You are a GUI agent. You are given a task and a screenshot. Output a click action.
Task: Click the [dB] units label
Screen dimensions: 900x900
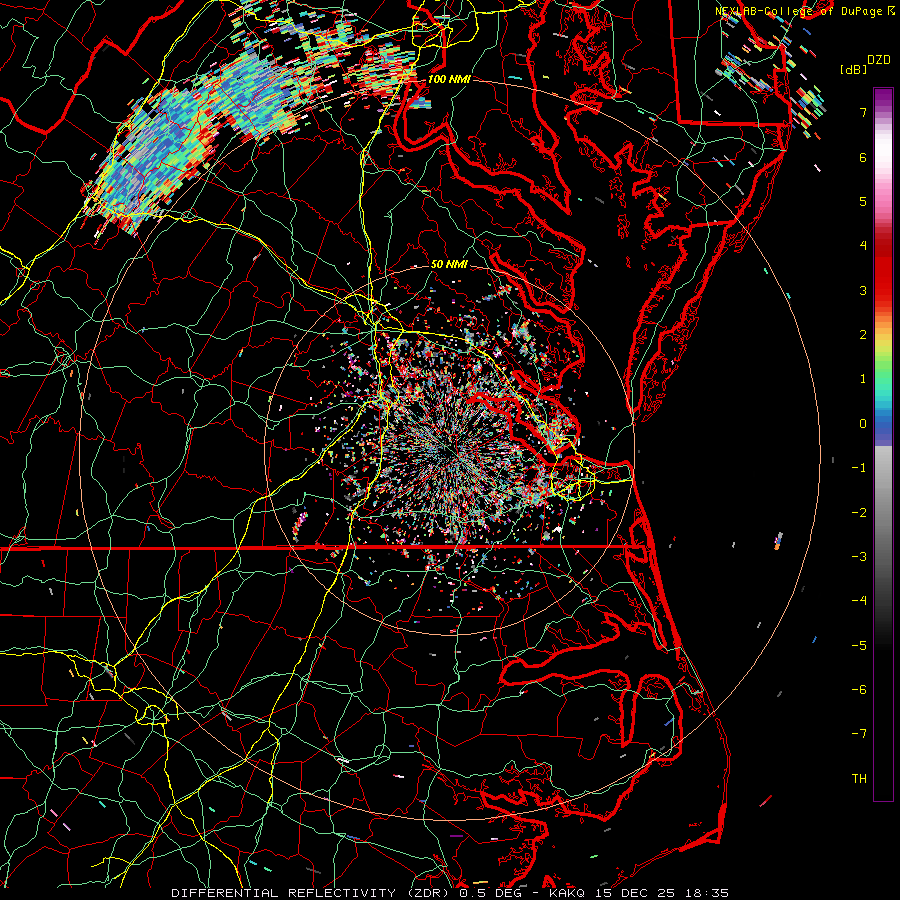tap(853, 69)
